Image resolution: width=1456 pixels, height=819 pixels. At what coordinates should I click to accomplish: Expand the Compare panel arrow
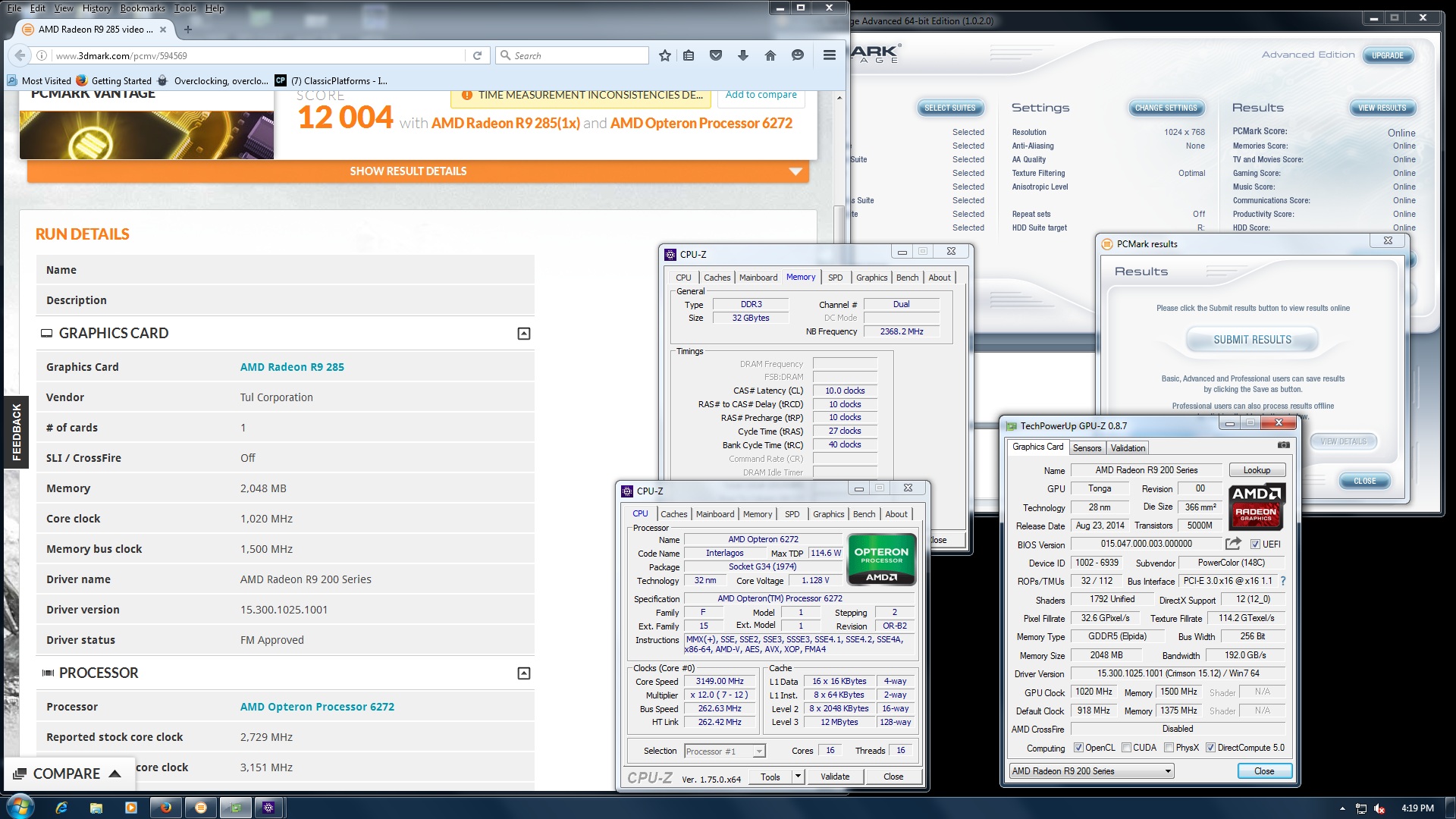pyautogui.click(x=115, y=773)
